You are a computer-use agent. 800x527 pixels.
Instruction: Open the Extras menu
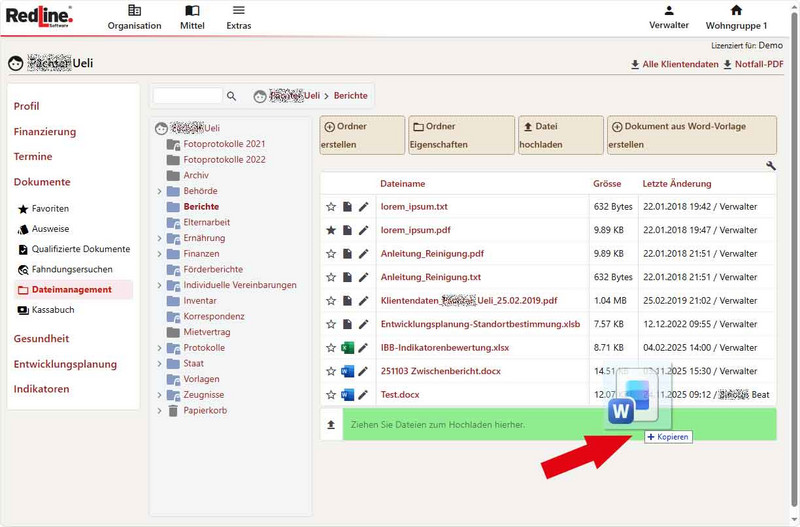(238, 17)
